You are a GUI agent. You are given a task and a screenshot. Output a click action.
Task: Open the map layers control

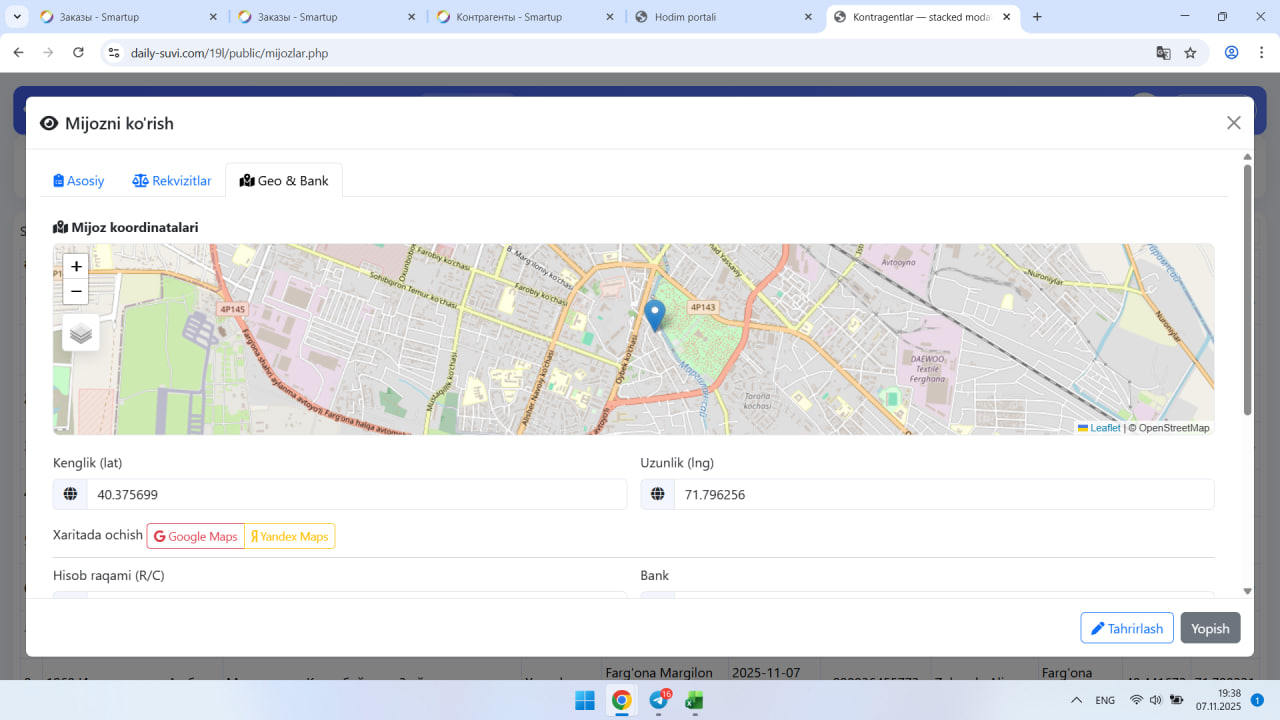coord(81,333)
